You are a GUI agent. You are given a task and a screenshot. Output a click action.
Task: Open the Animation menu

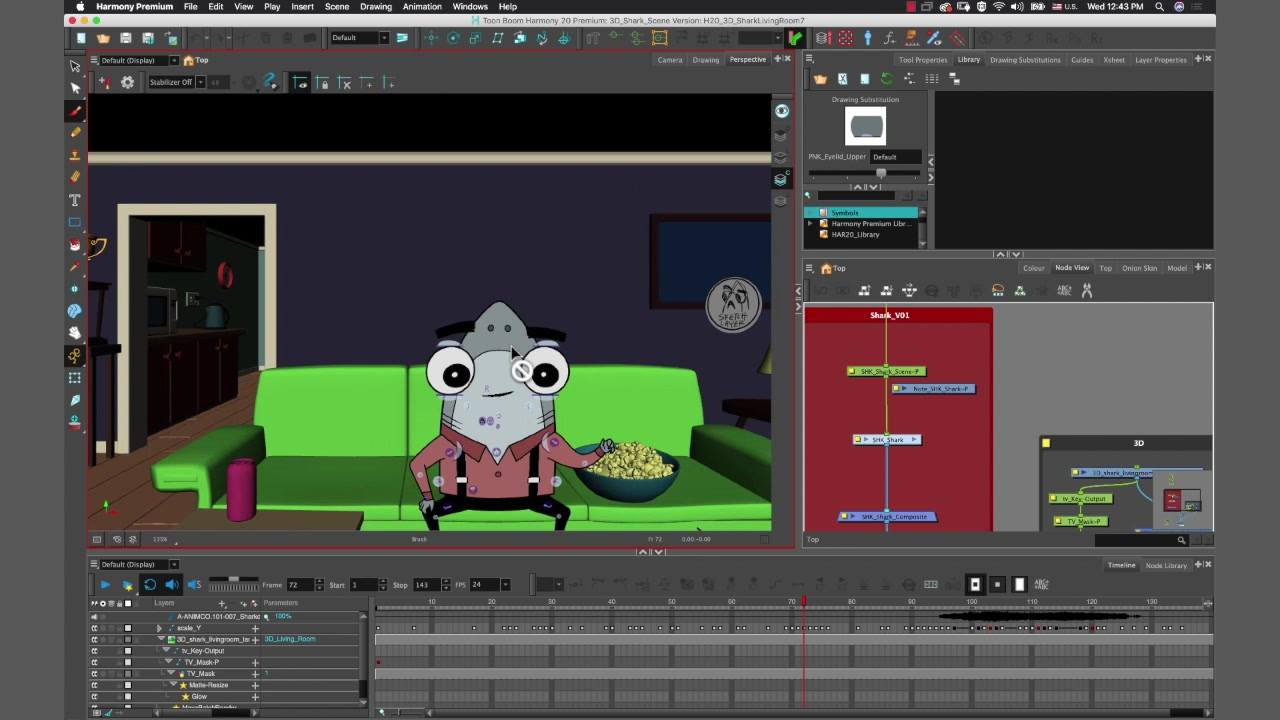(422, 7)
